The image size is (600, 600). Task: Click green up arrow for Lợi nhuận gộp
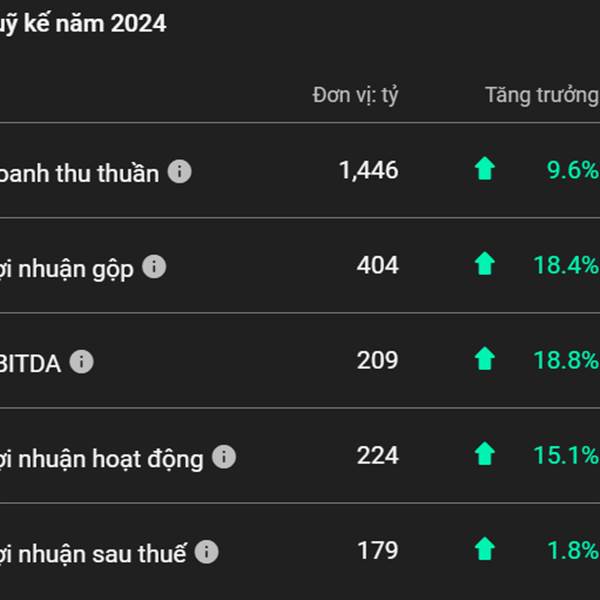(x=485, y=263)
